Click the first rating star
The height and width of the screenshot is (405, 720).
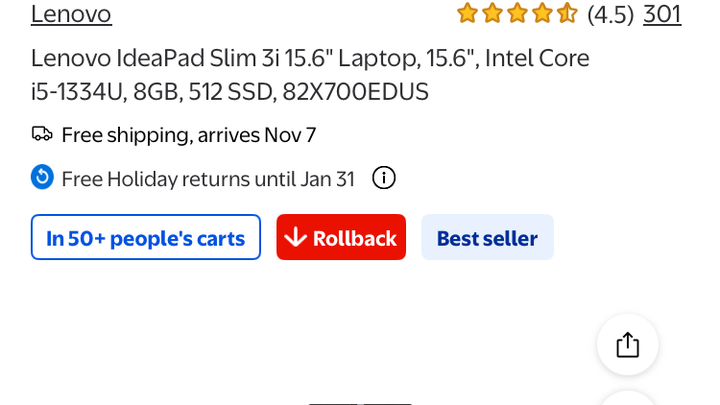[x=467, y=13]
